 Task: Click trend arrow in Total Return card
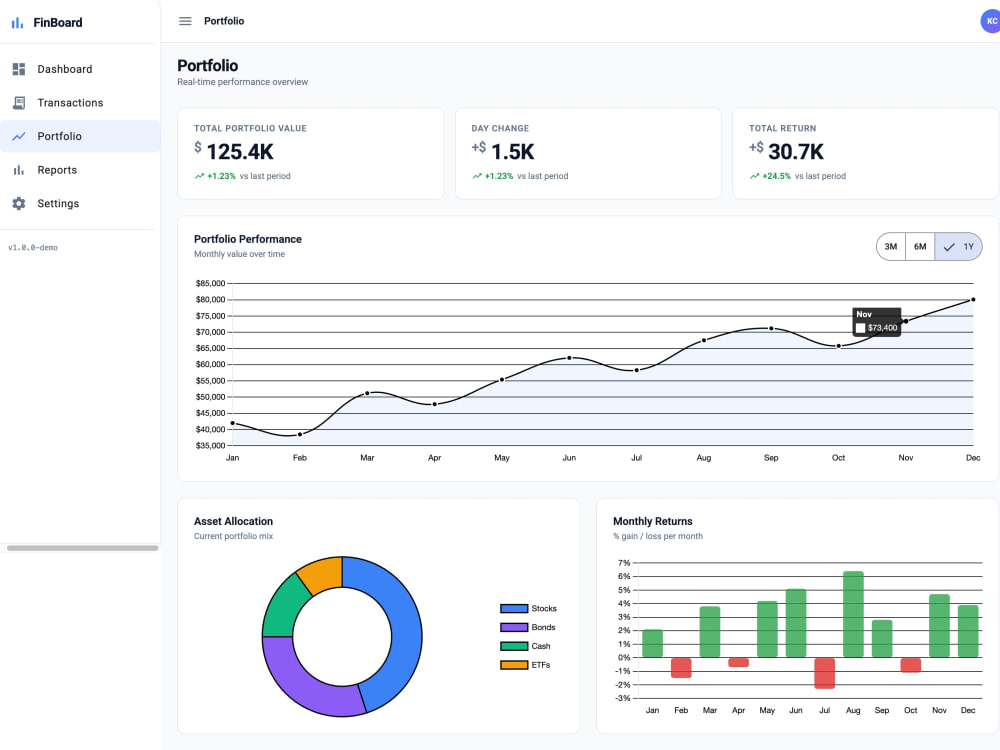pos(754,176)
